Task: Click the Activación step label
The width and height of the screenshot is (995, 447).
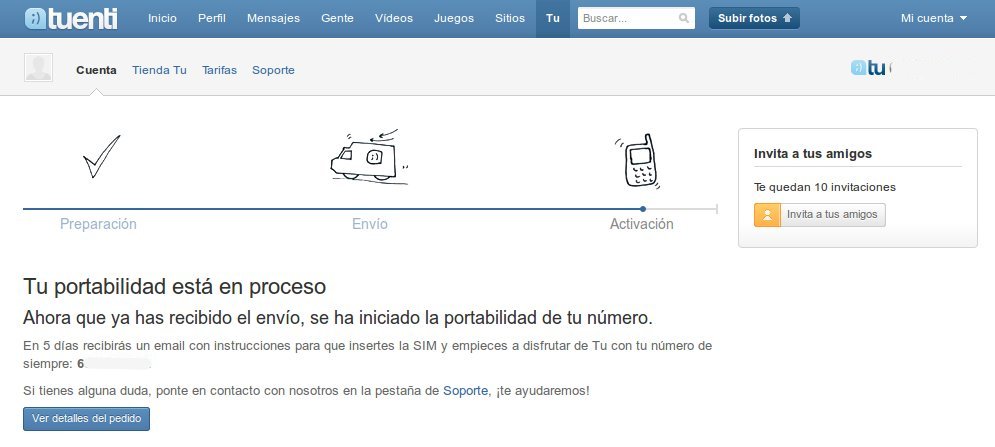Action: 642,224
